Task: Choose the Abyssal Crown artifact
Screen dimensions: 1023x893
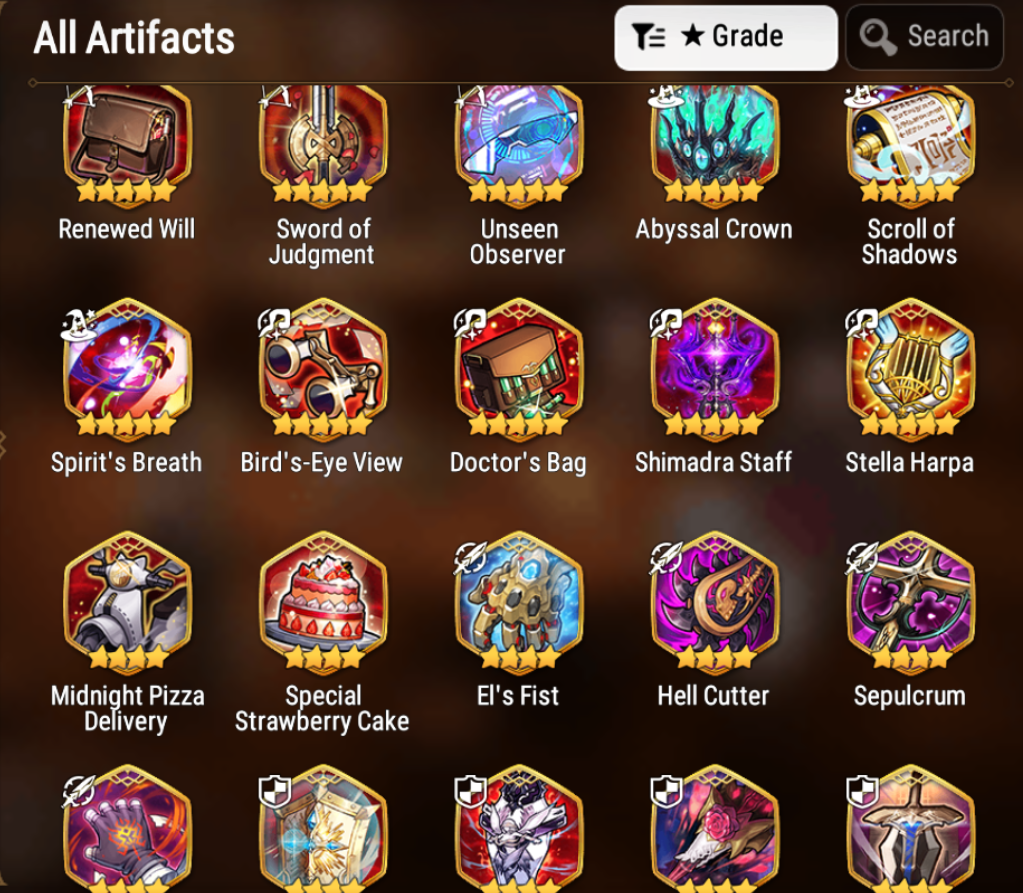Action: [x=714, y=147]
